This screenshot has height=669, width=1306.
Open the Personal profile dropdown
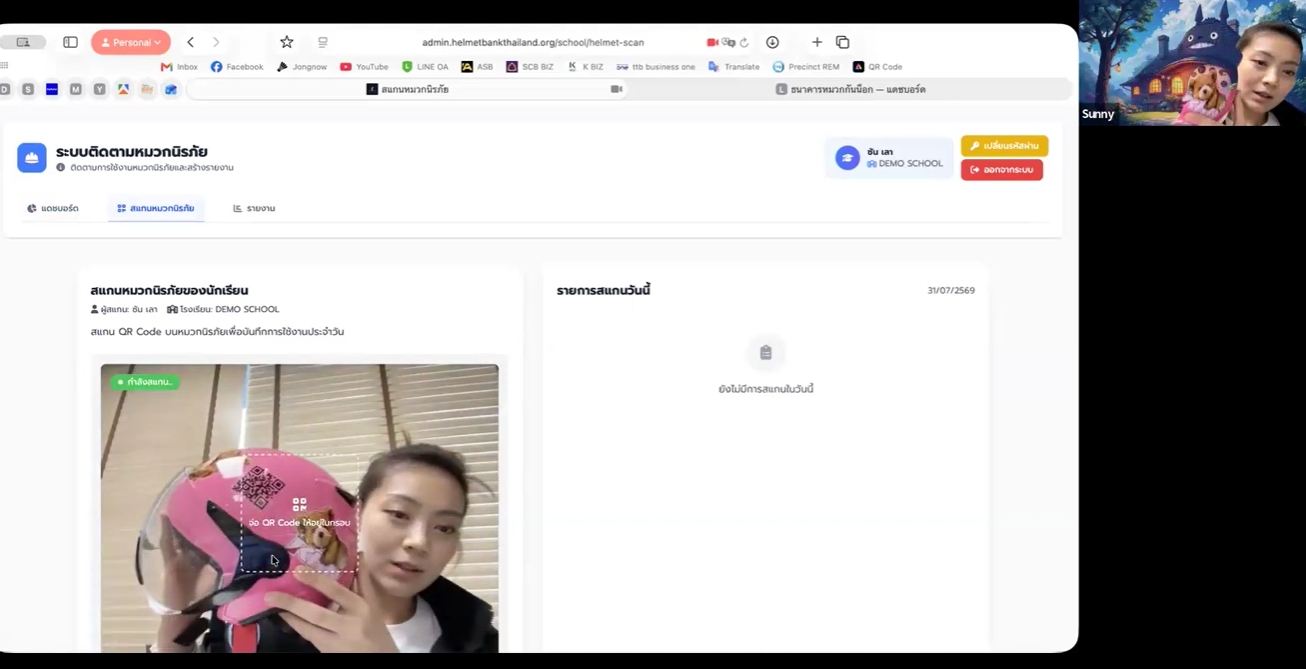[x=131, y=42]
